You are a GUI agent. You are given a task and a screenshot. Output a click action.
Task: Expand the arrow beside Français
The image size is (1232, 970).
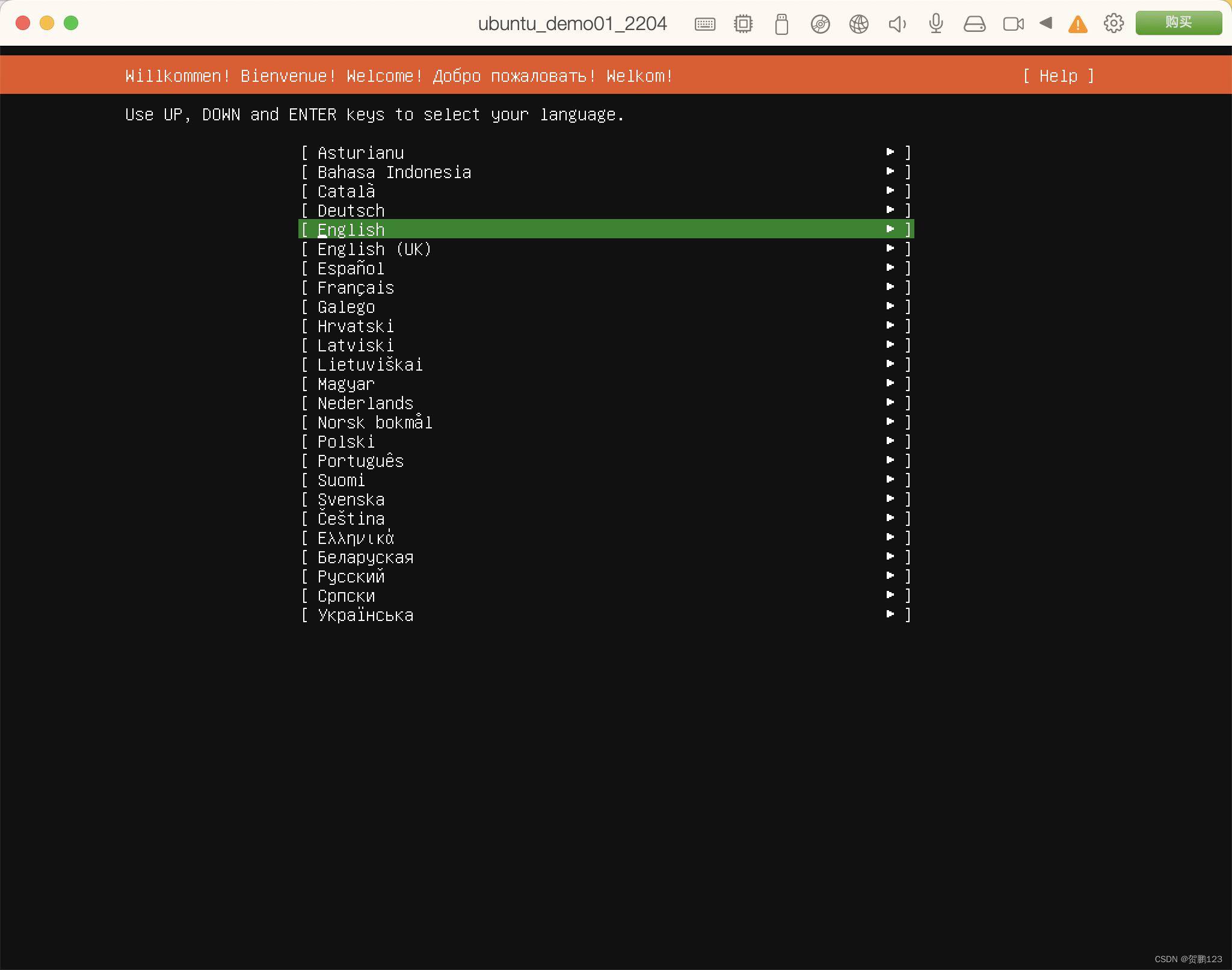click(890, 287)
